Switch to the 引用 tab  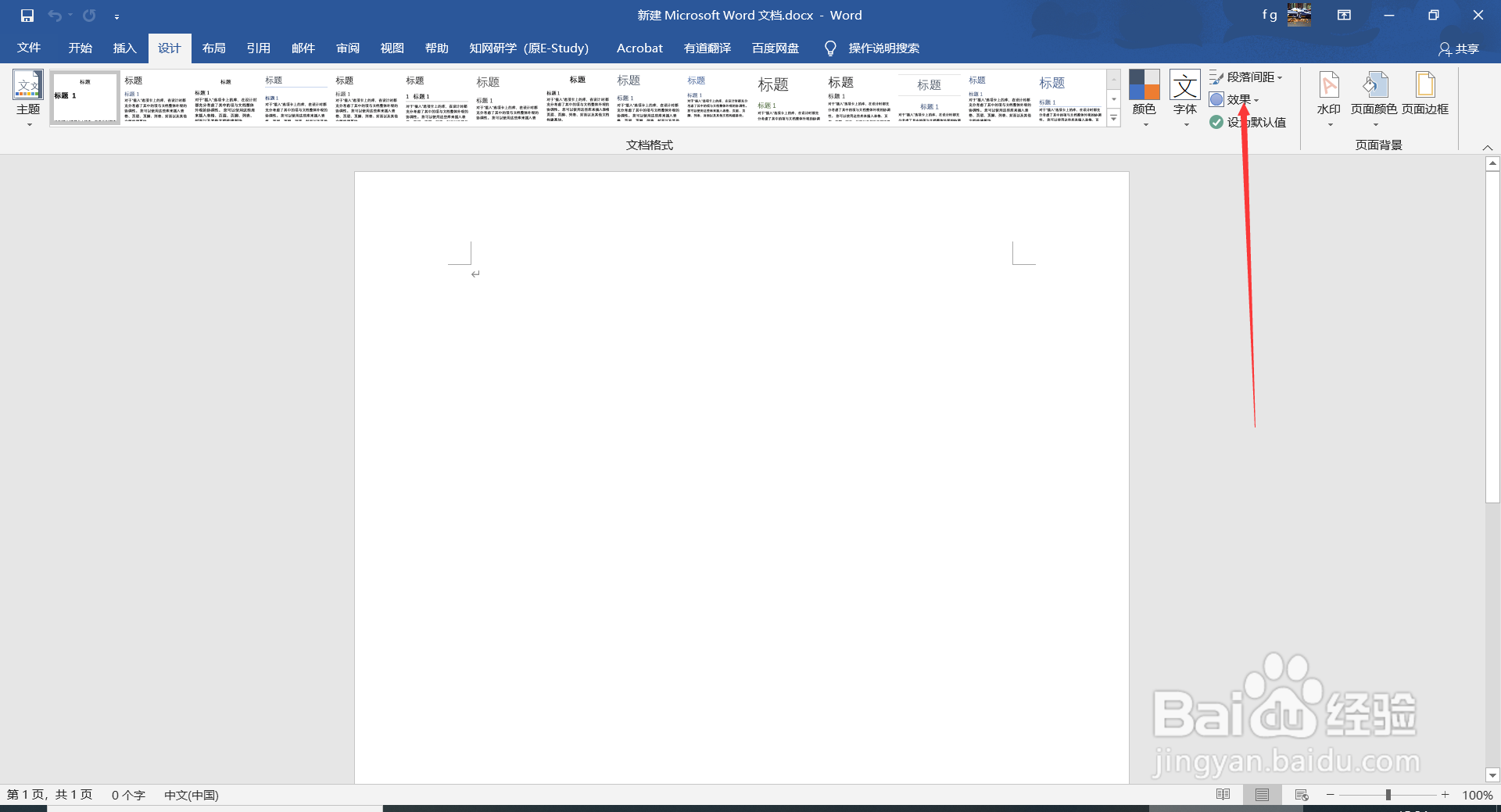[x=259, y=48]
